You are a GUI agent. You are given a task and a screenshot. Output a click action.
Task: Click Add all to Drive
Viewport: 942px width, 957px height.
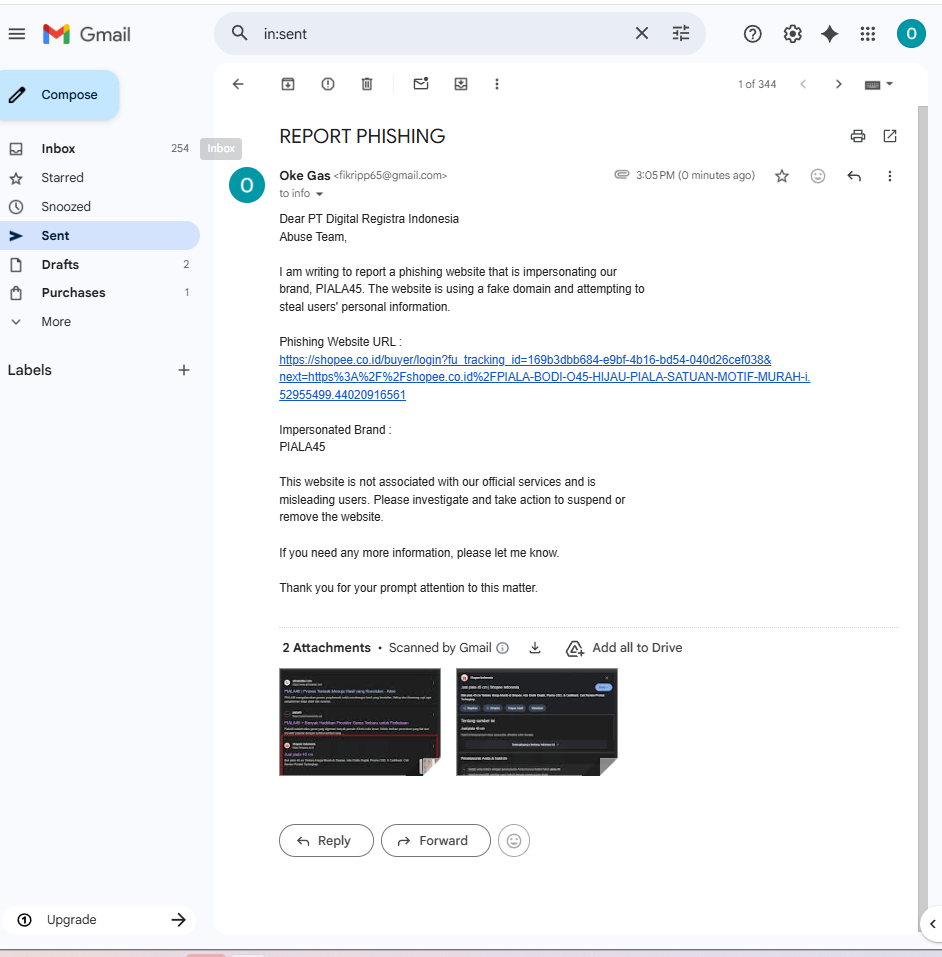coord(624,648)
